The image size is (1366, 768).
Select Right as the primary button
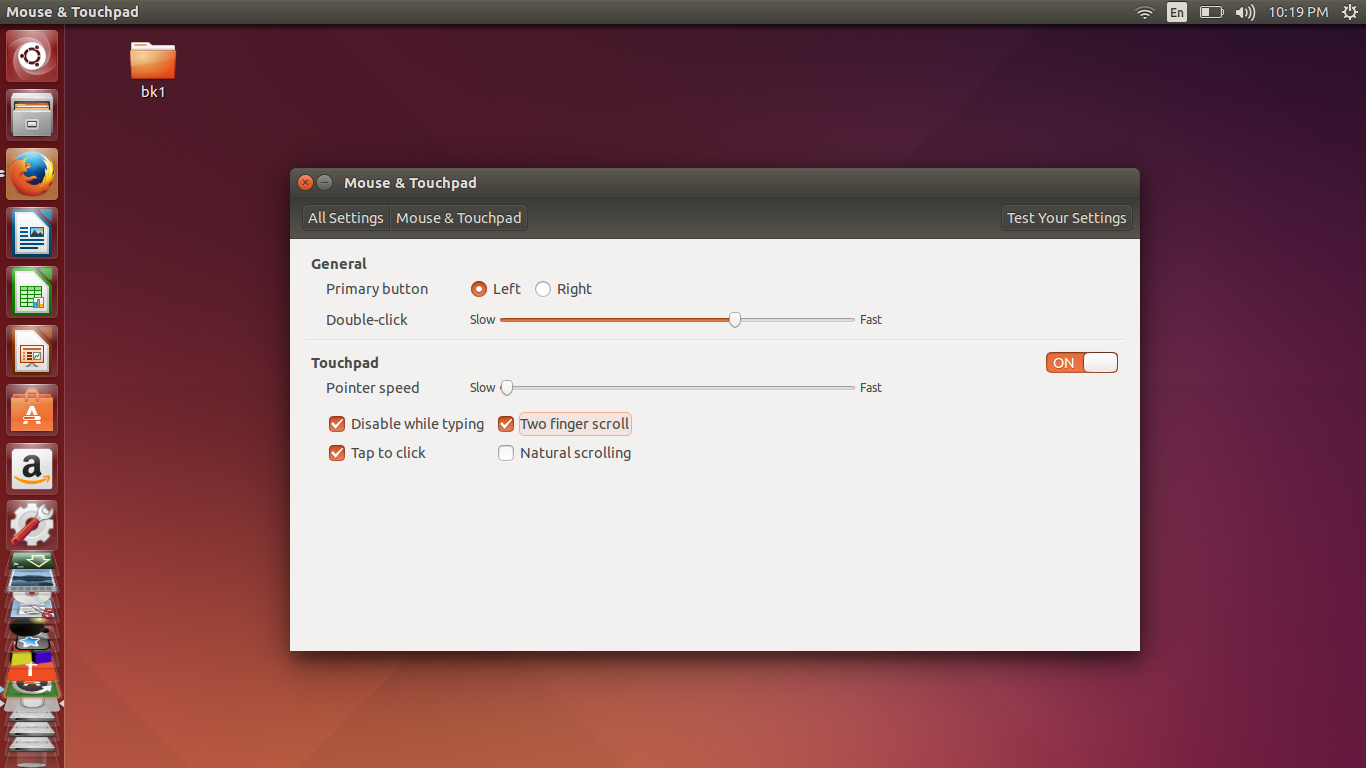(x=543, y=289)
